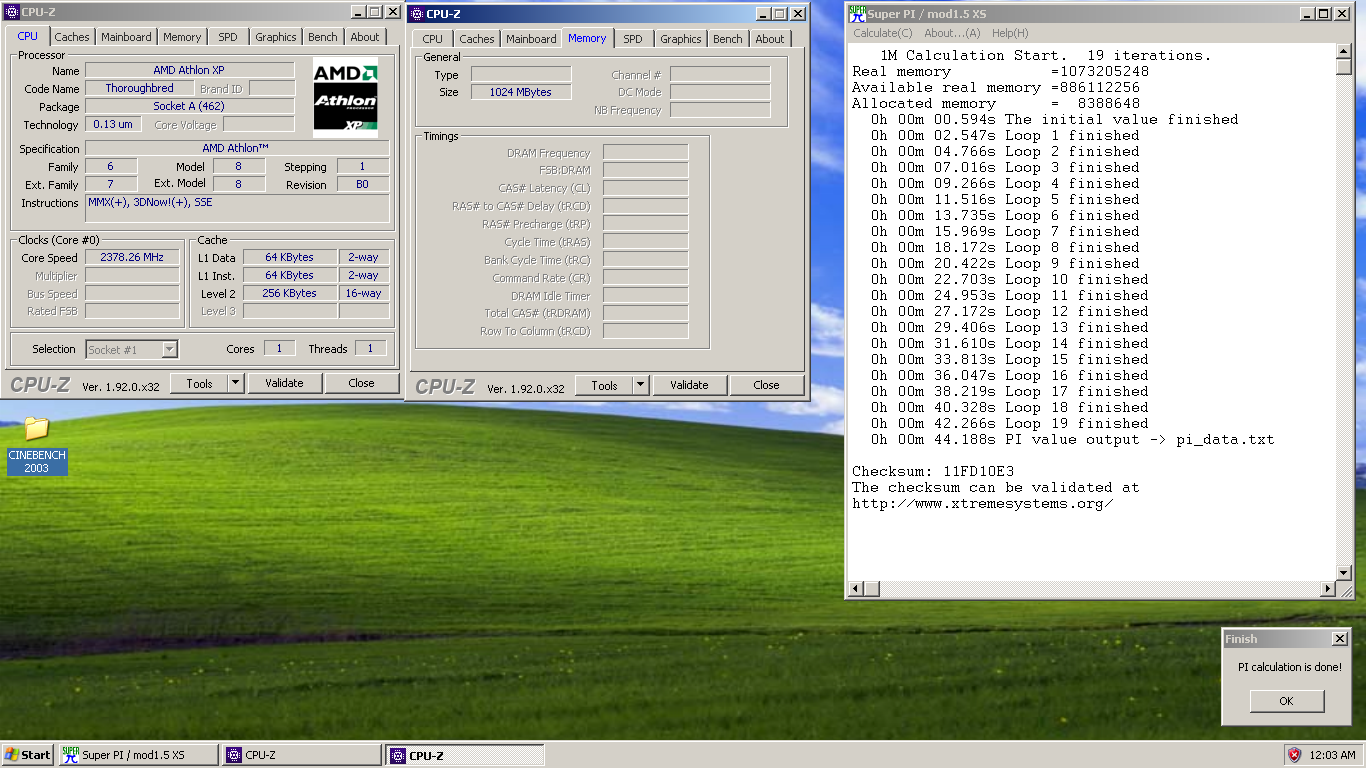Click the taskbar clock showing 12:03 AM

[1332, 755]
